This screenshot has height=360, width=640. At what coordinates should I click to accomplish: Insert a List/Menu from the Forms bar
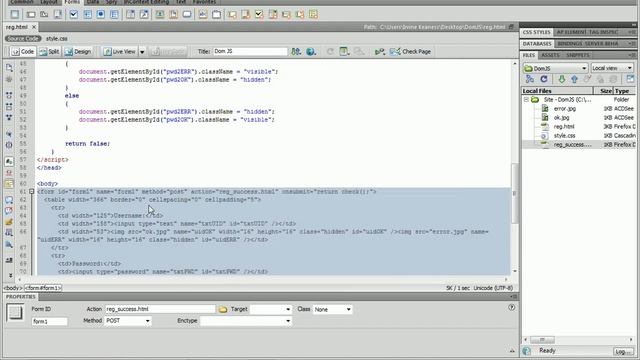pos(130,15)
